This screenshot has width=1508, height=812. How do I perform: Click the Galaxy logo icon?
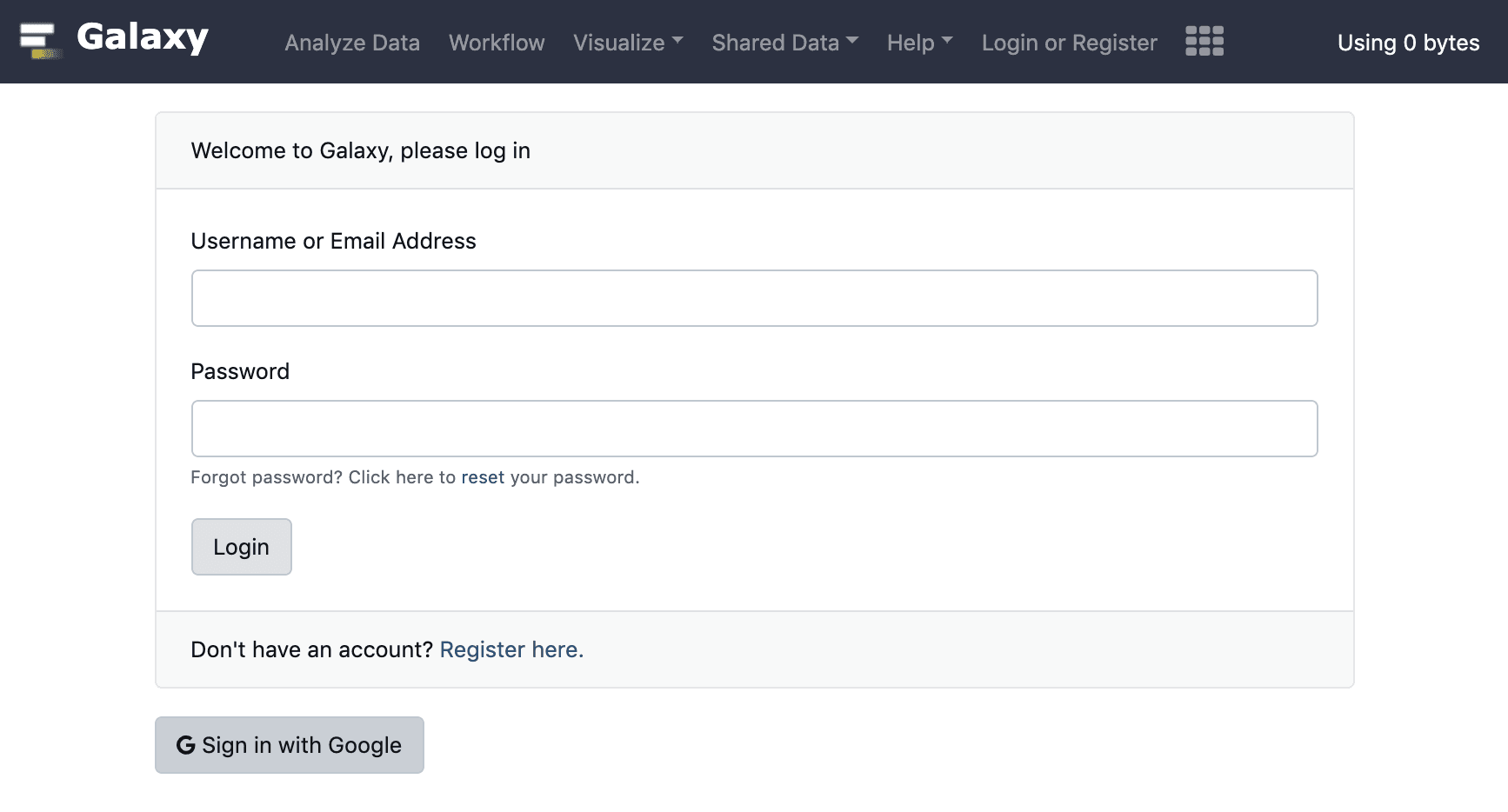coord(38,40)
